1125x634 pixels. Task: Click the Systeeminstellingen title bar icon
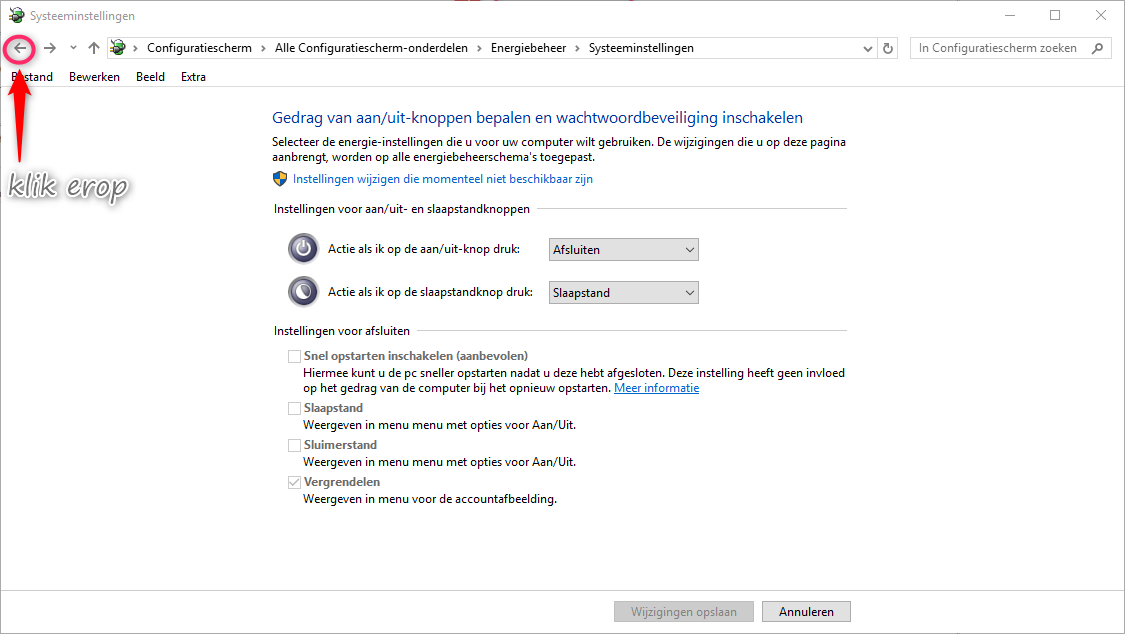click(16, 15)
